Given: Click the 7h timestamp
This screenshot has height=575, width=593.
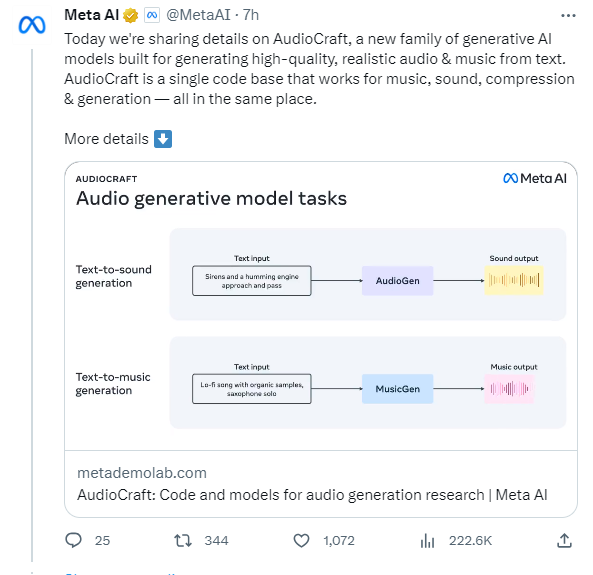Looking at the screenshot, I should 251,15.
